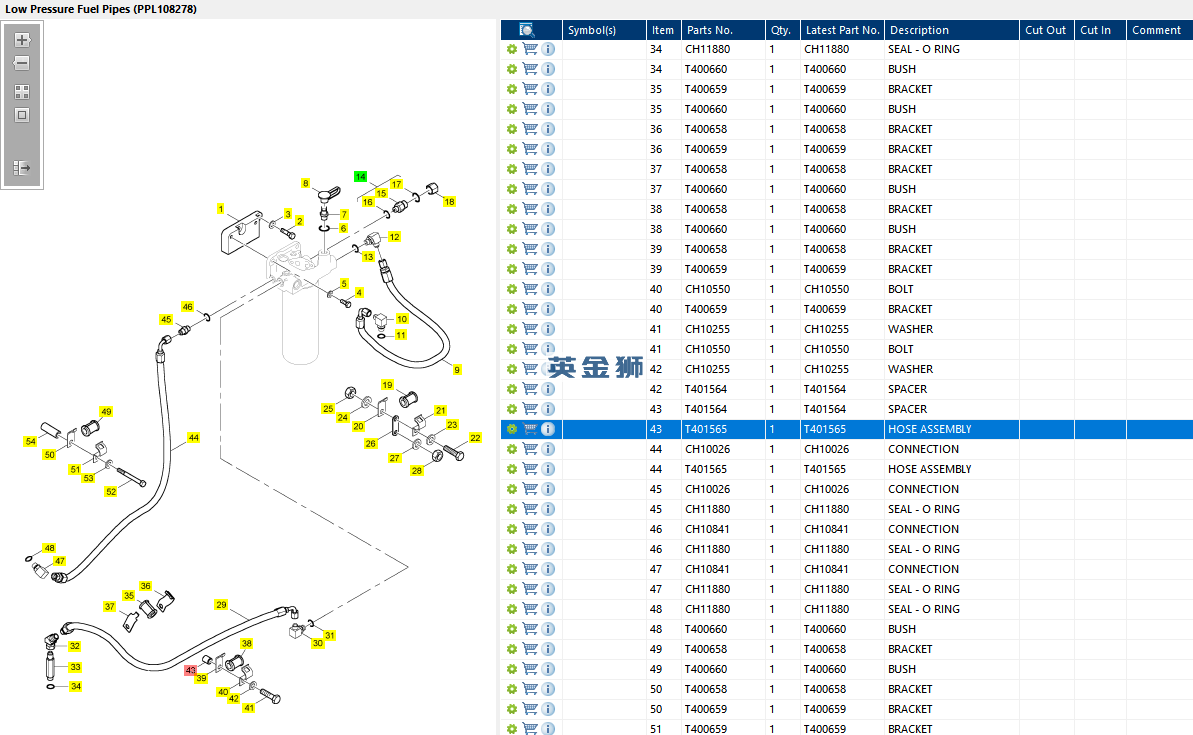Click part number CH10841 in item 46 row
The image size is (1193, 735).
pos(707,529)
